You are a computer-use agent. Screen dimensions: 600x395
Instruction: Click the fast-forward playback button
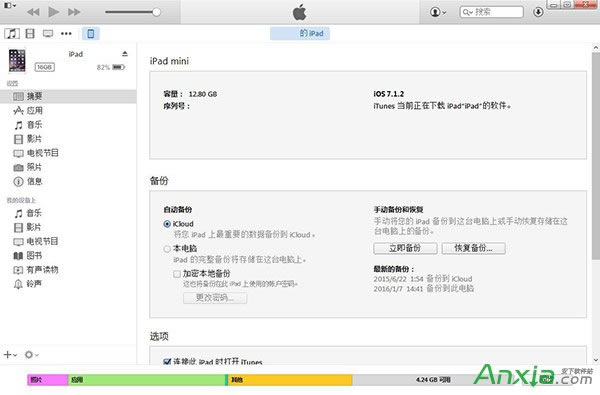(74, 12)
